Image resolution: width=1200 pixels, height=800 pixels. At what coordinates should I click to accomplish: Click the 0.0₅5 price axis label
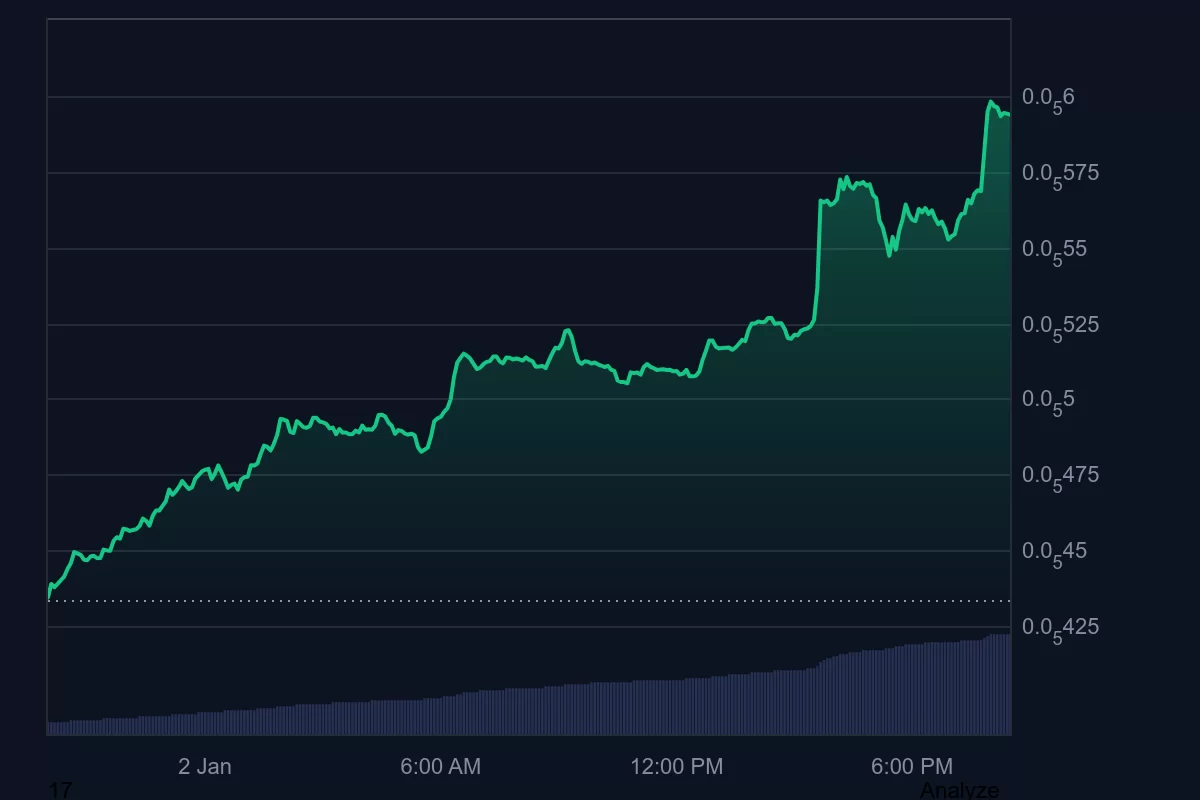pos(1048,401)
